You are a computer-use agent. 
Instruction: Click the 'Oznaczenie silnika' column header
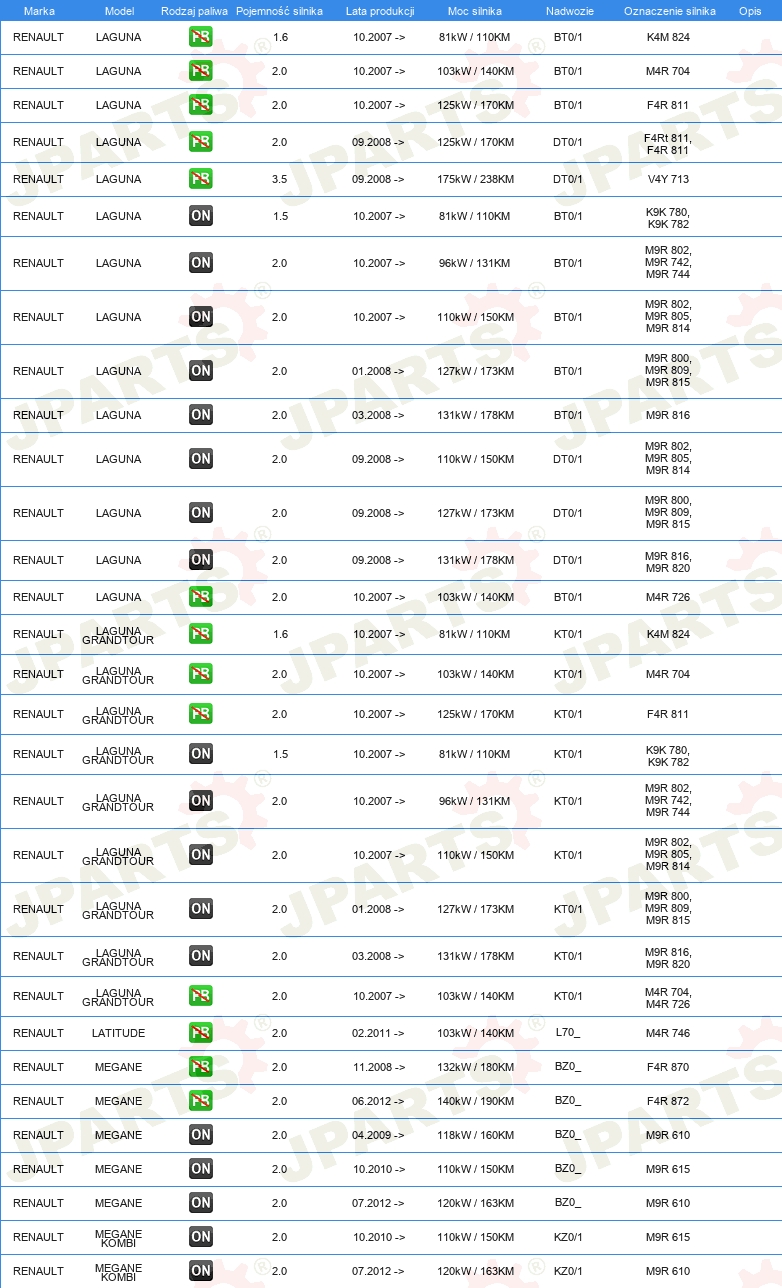669,11
